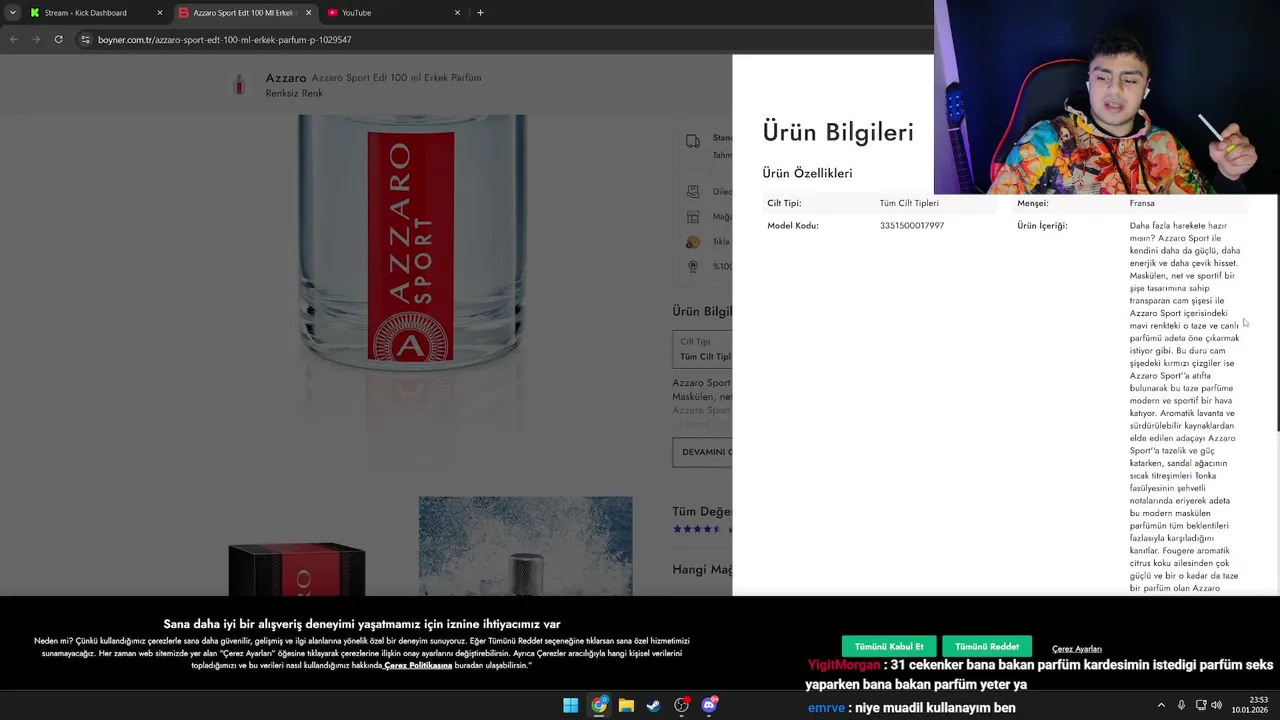
Task: Open File Explorer from the taskbar
Action: 626,705
